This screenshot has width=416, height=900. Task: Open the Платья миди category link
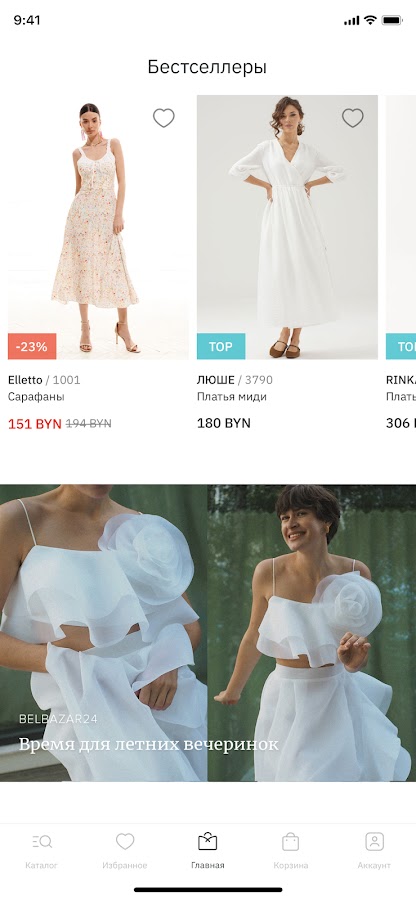pyautogui.click(x=232, y=397)
